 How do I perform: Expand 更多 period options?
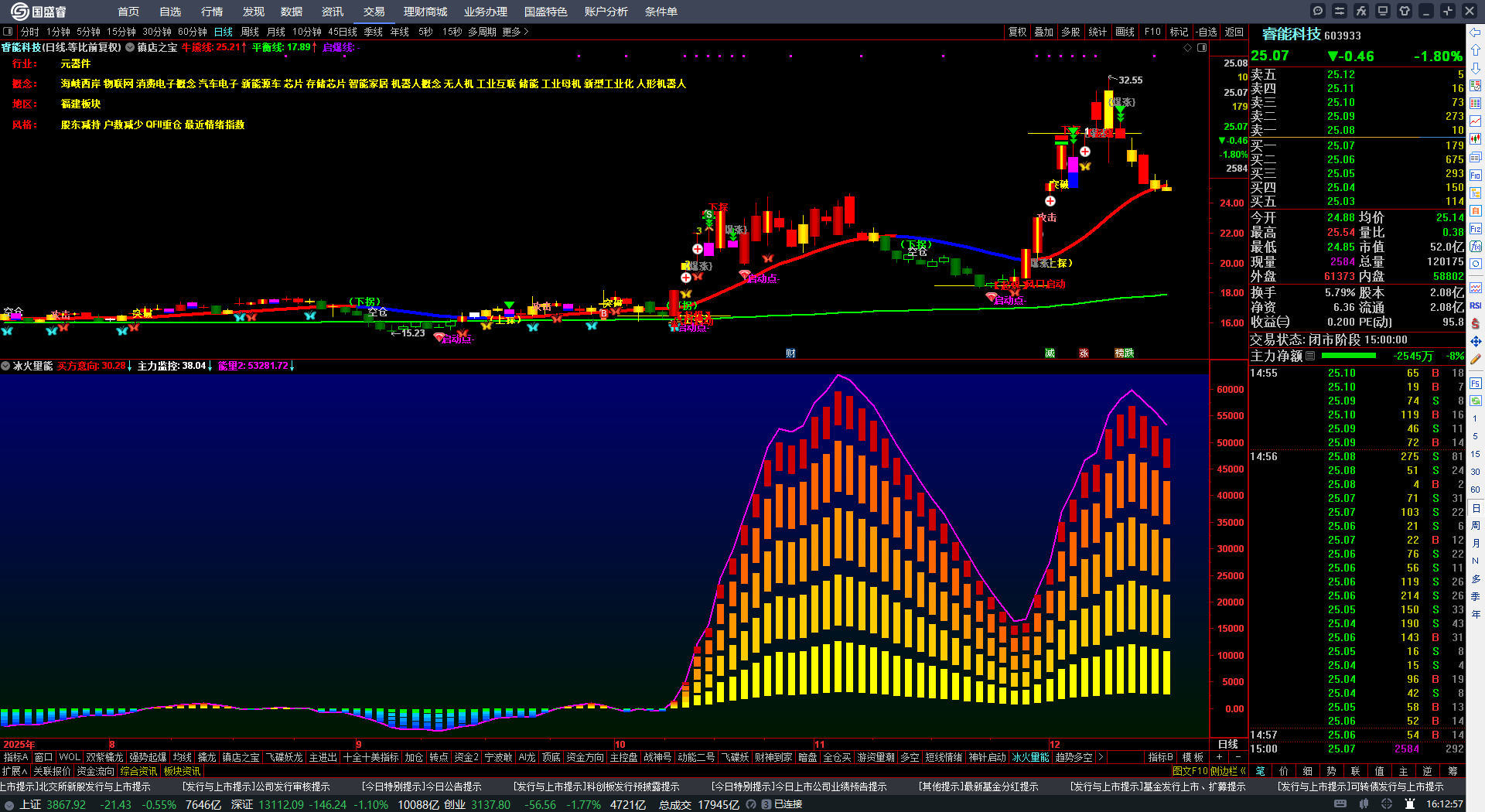(x=515, y=32)
